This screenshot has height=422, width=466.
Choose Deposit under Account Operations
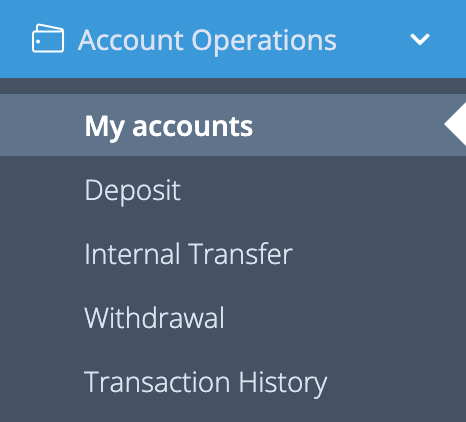click(x=133, y=190)
